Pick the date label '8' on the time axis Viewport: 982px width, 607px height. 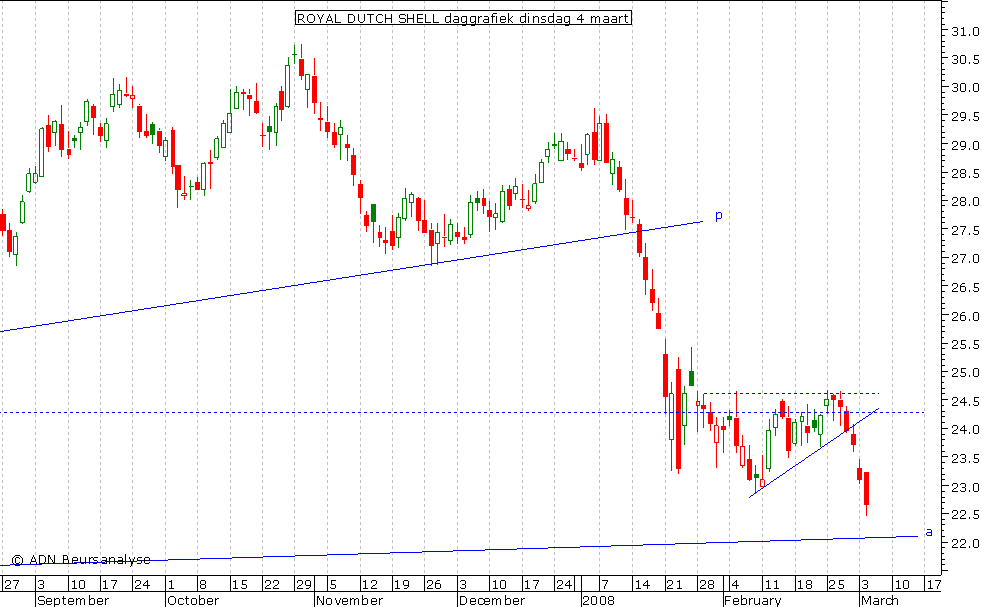click(202, 584)
